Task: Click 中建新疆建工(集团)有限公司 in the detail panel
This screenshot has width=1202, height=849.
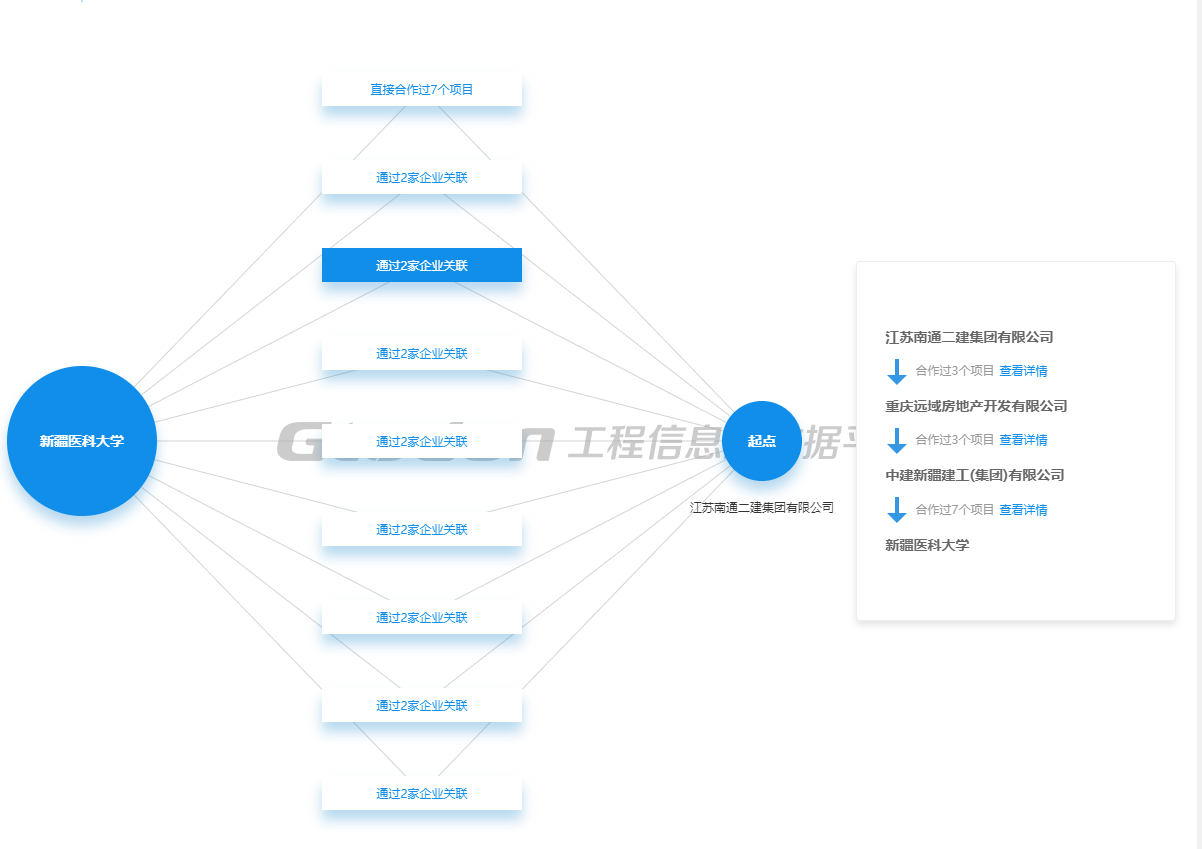Action: 975,475
